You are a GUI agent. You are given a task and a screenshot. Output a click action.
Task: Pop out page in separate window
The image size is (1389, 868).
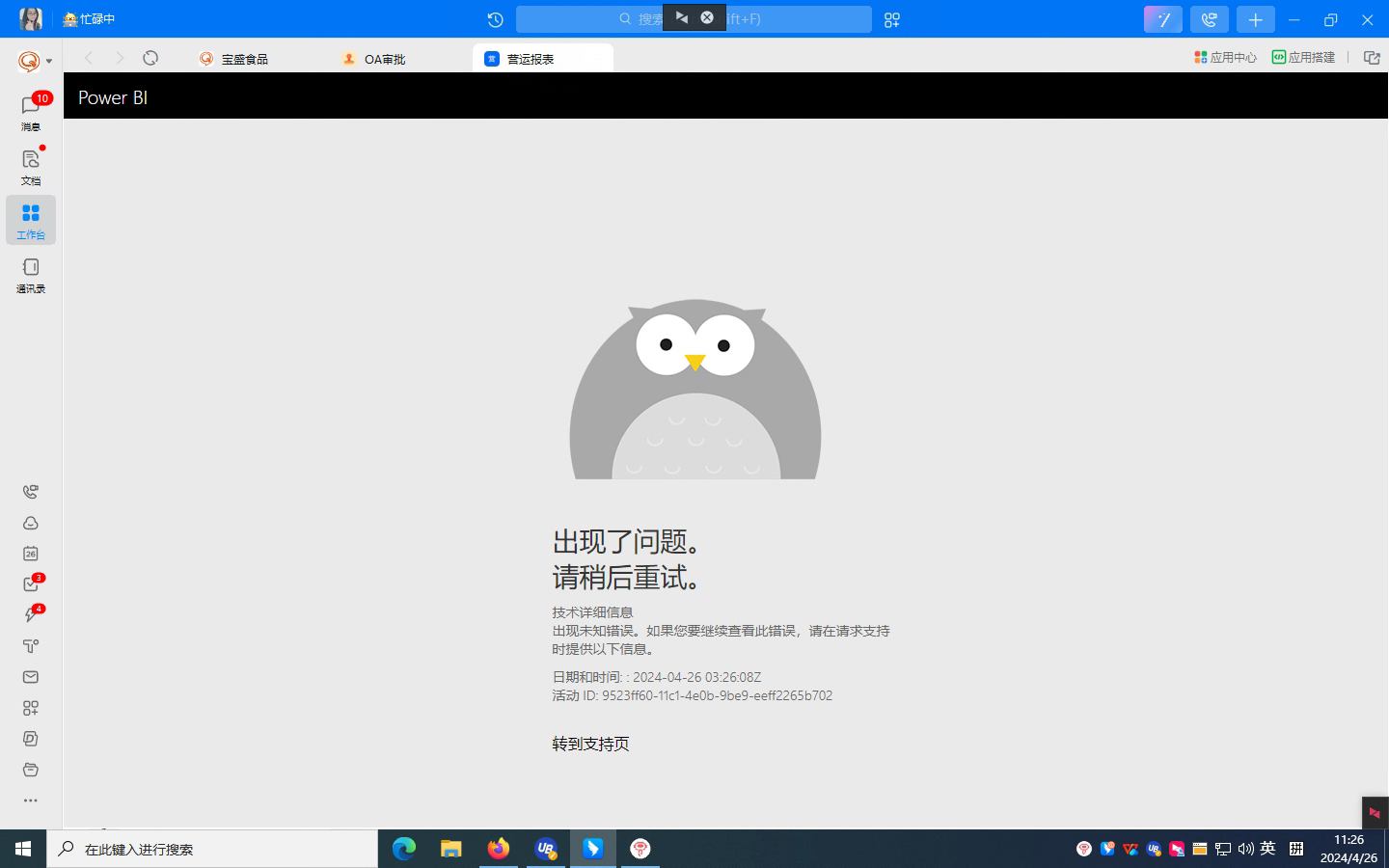point(1372,58)
